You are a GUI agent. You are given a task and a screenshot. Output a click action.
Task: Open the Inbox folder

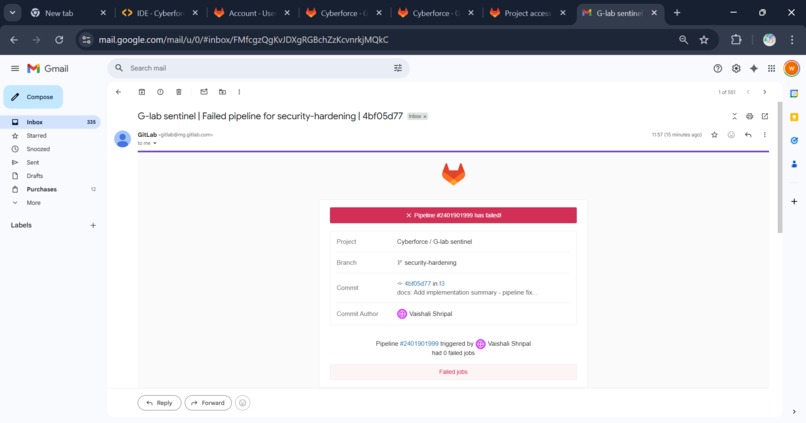(50, 122)
